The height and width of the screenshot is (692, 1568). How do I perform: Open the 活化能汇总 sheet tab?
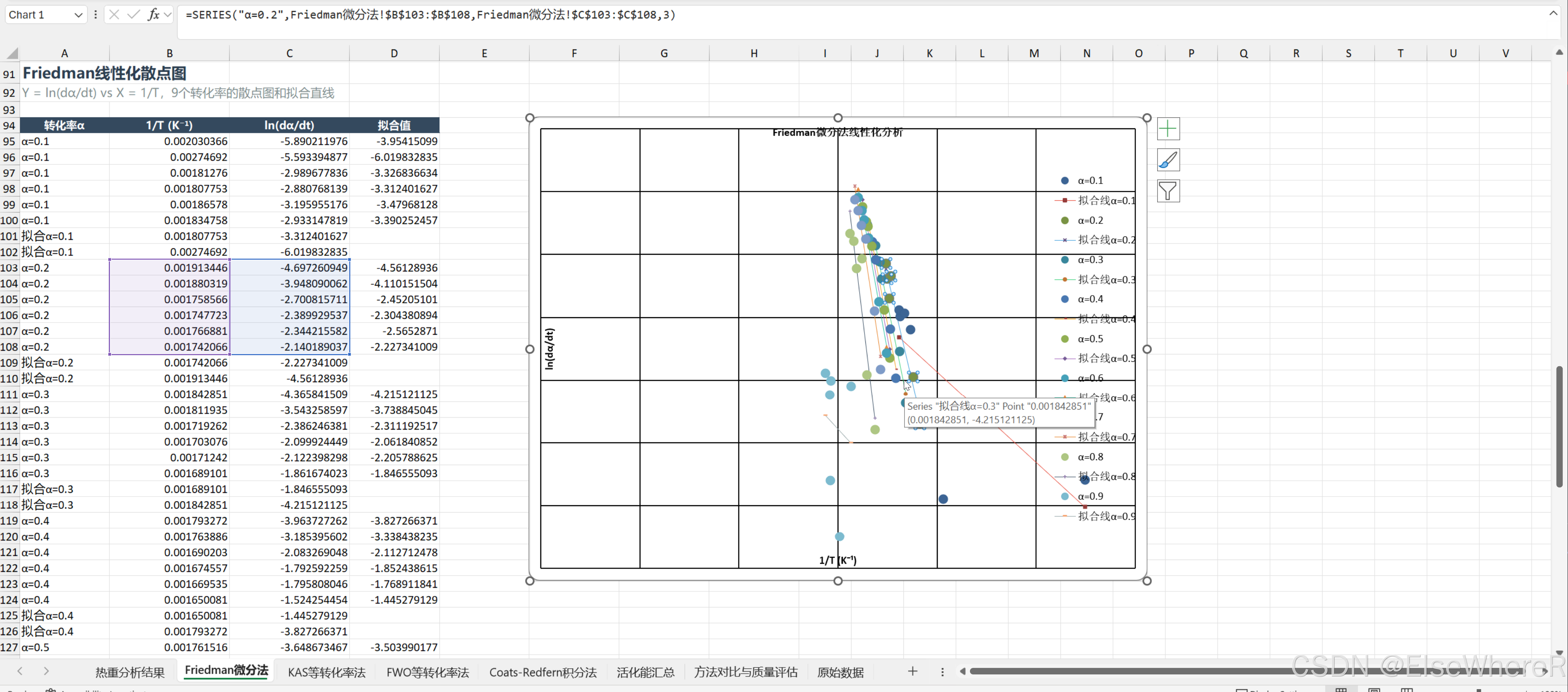[645, 672]
